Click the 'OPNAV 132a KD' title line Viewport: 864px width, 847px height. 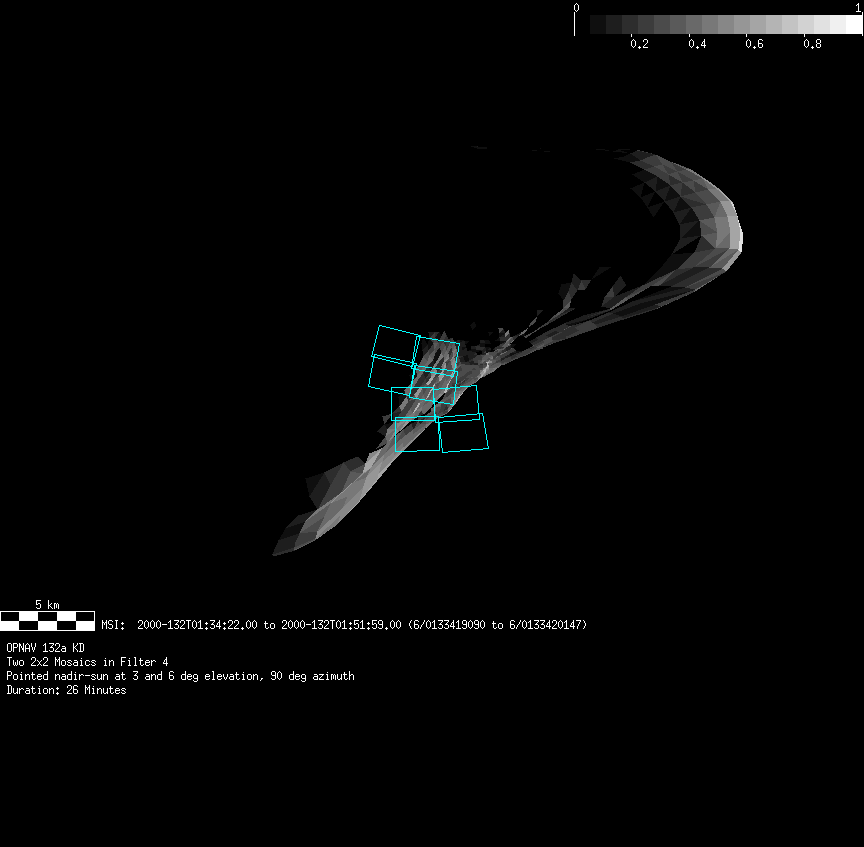pyautogui.click(x=45, y=648)
